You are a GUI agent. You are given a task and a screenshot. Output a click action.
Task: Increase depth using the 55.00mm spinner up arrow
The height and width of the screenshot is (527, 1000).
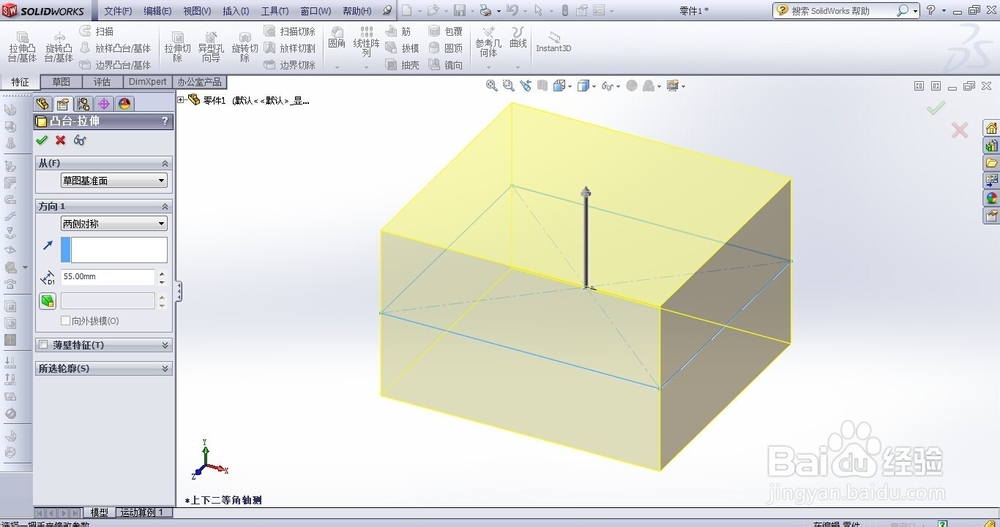click(x=162, y=274)
